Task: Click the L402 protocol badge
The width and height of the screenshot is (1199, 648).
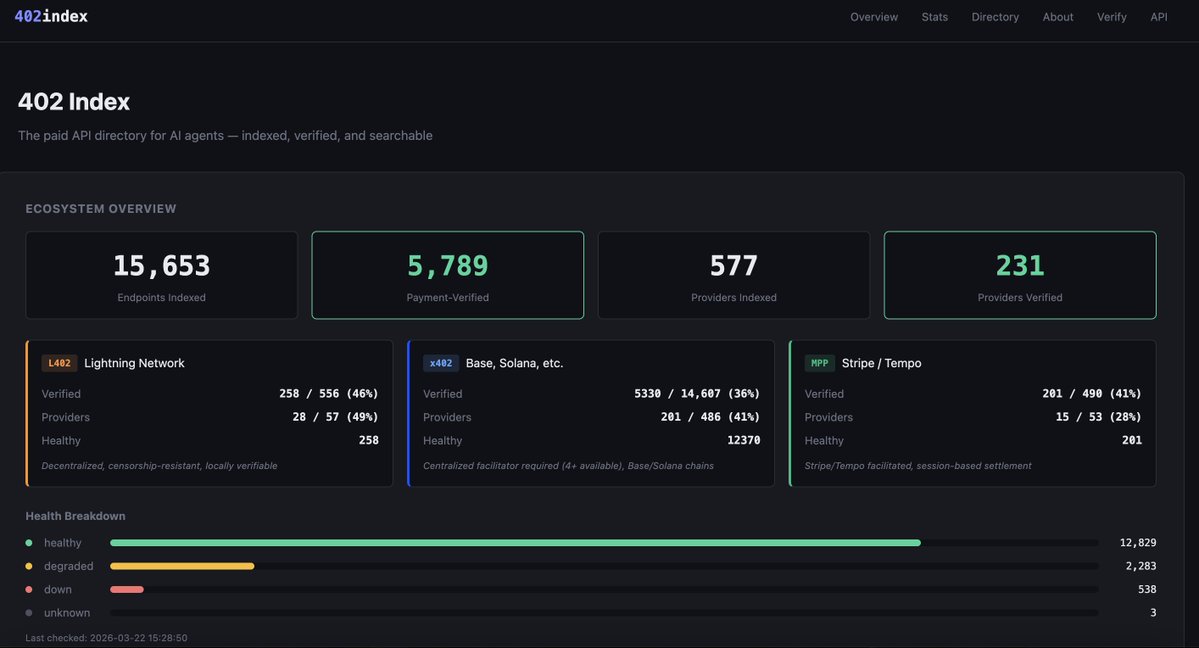Action: [60, 363]
